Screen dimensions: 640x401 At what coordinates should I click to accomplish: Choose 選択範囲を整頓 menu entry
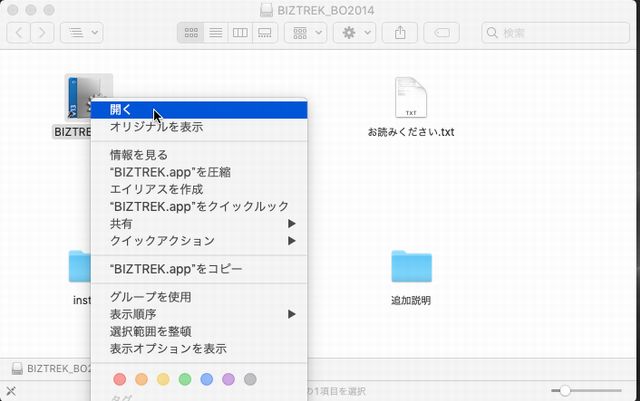pos(199,332)
